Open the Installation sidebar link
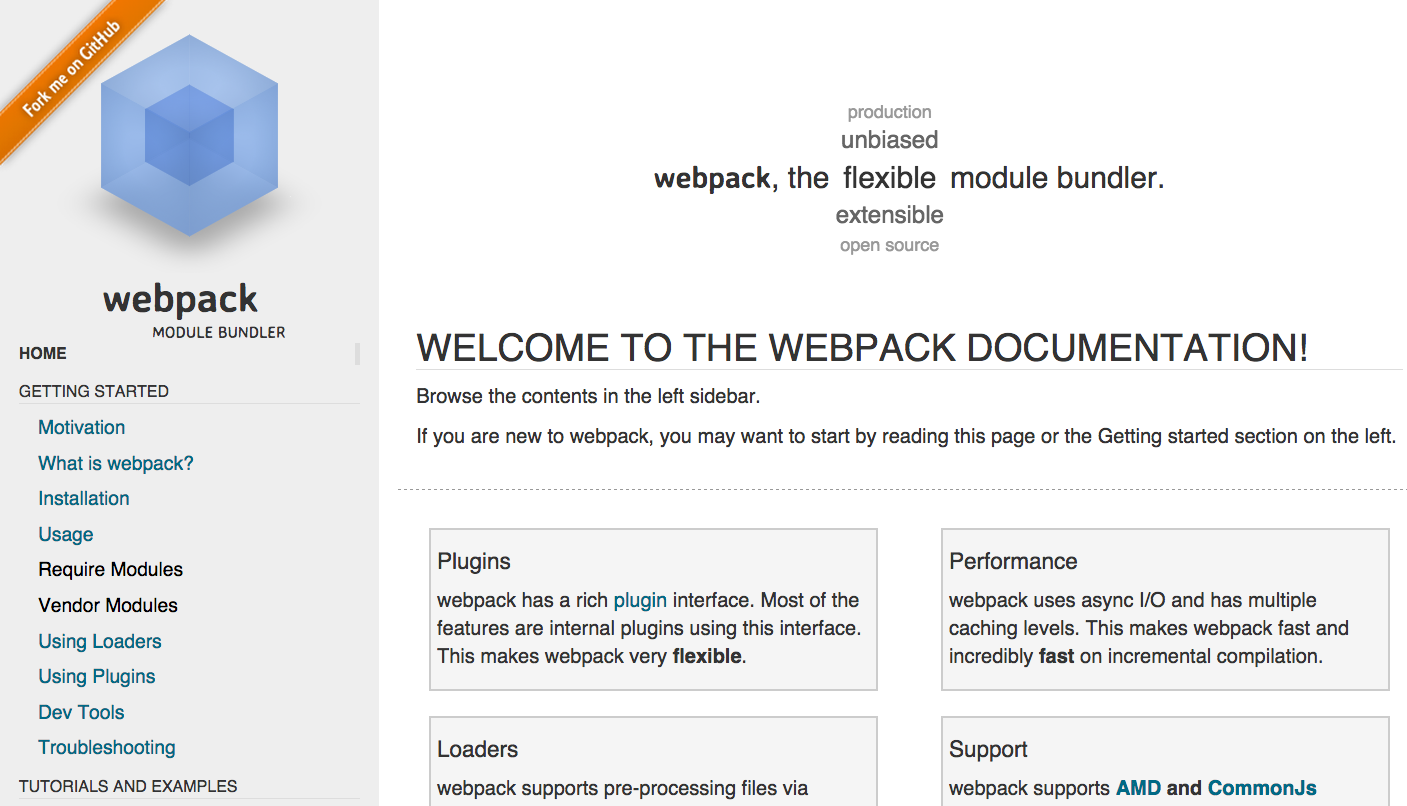This screenshot has width=1407, height=806. 84,498
